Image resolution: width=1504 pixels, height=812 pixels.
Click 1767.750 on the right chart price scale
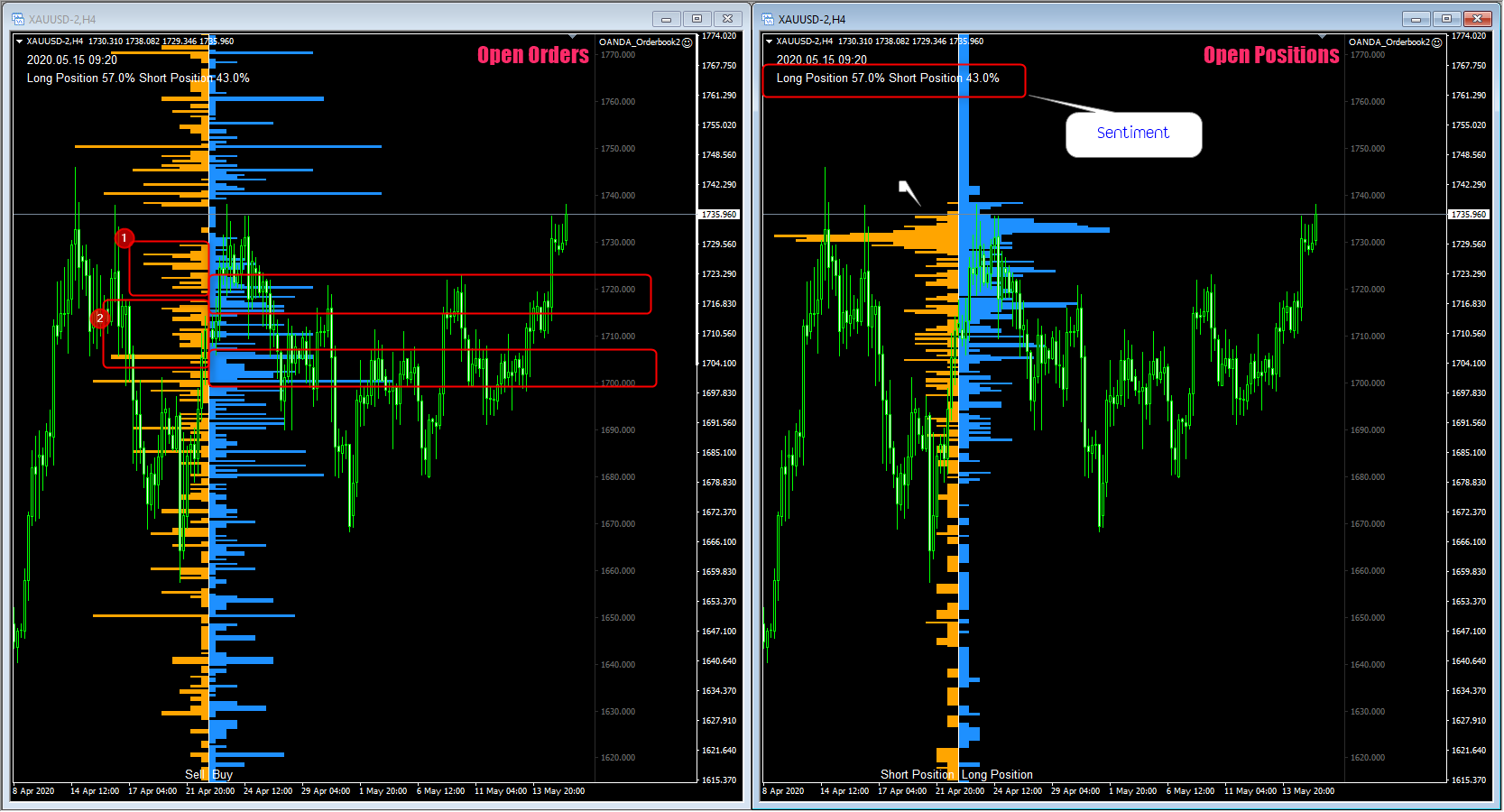click(x=1469, y=66)
